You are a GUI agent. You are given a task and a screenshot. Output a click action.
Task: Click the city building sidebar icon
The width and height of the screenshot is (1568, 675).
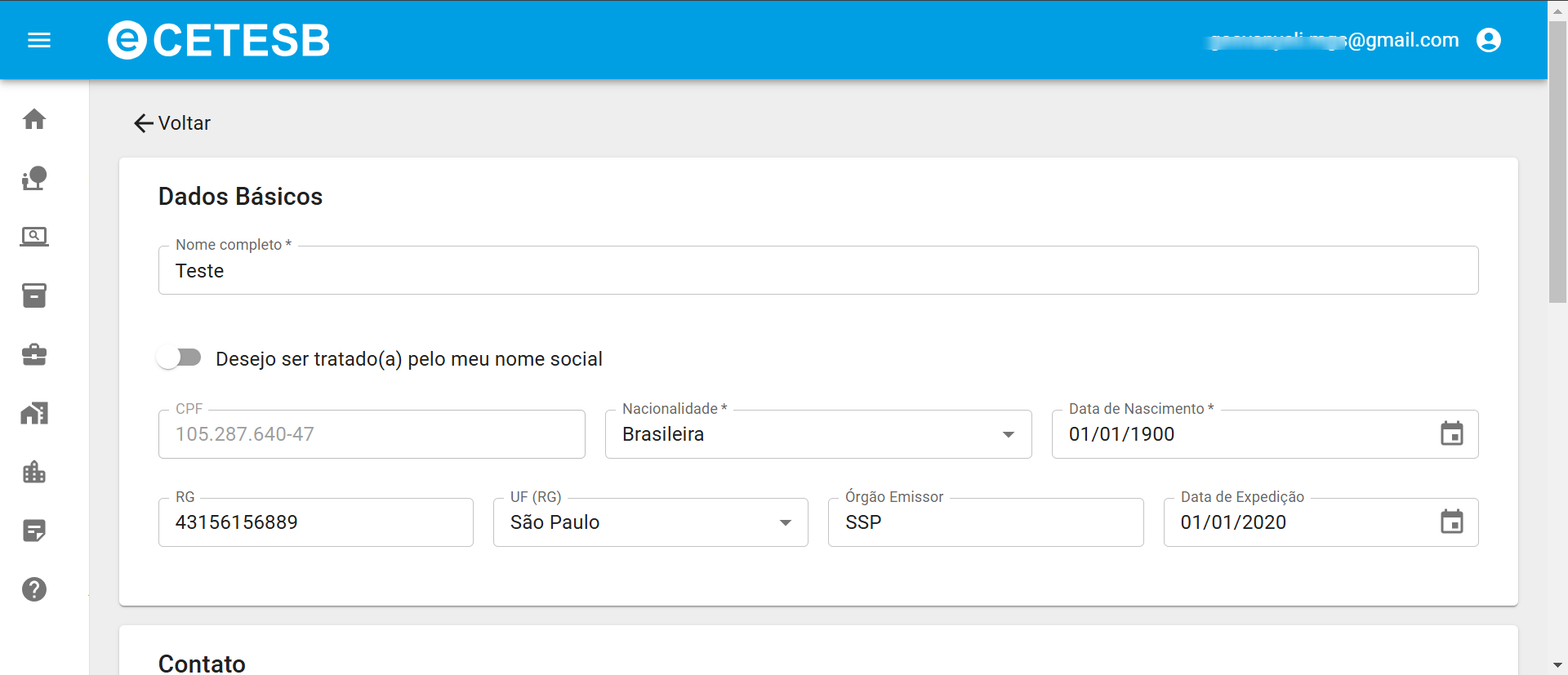[34, 472]
